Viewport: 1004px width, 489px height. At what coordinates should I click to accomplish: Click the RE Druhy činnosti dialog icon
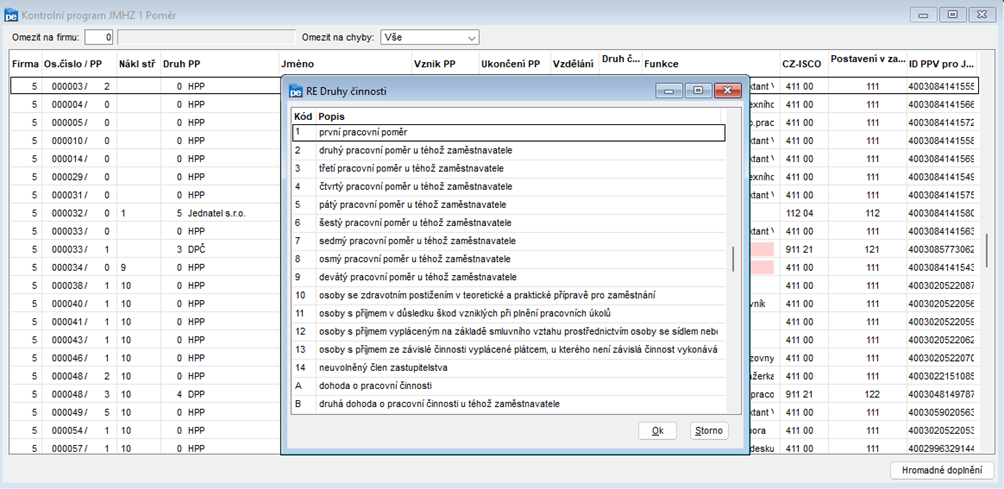295,91
